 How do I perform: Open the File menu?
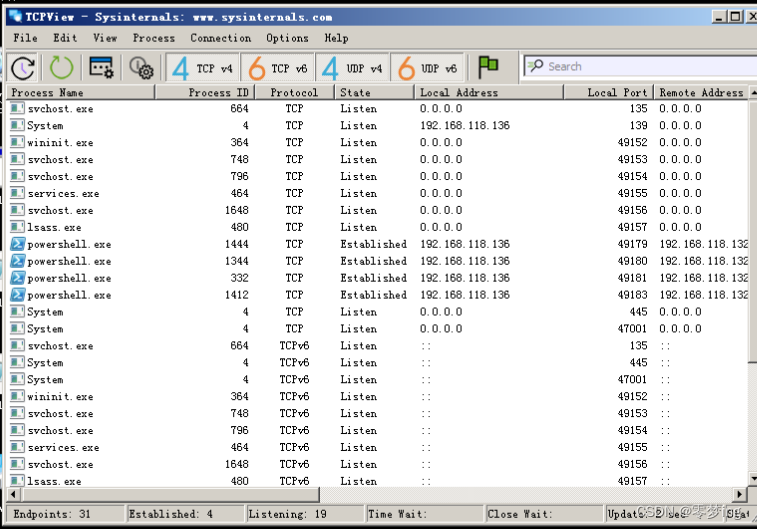click(x=25, y=38)
